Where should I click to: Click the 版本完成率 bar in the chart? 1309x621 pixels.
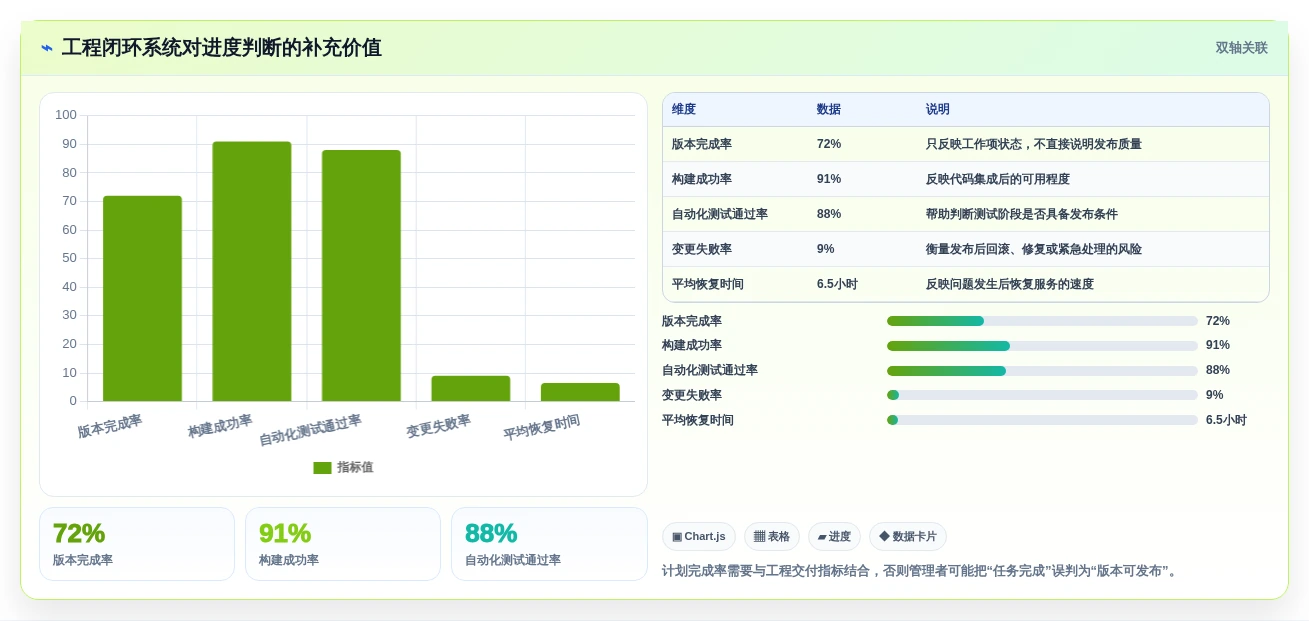(142, 299)
